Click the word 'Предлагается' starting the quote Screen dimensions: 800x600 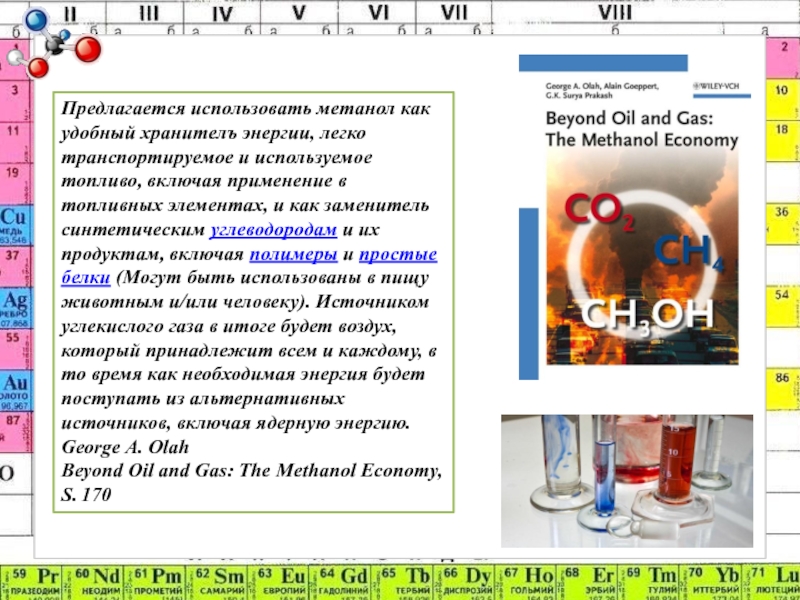(x=123, y=109)
